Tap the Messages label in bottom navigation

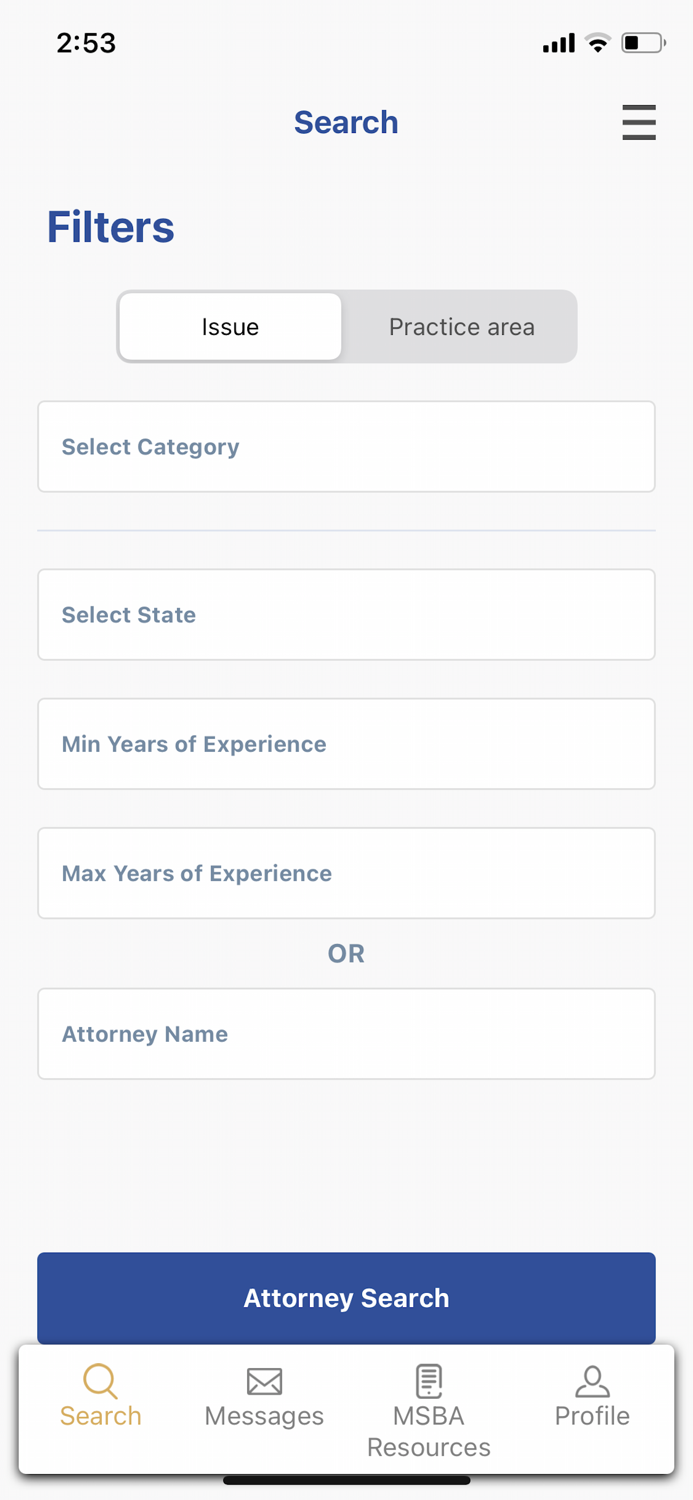263,1416
